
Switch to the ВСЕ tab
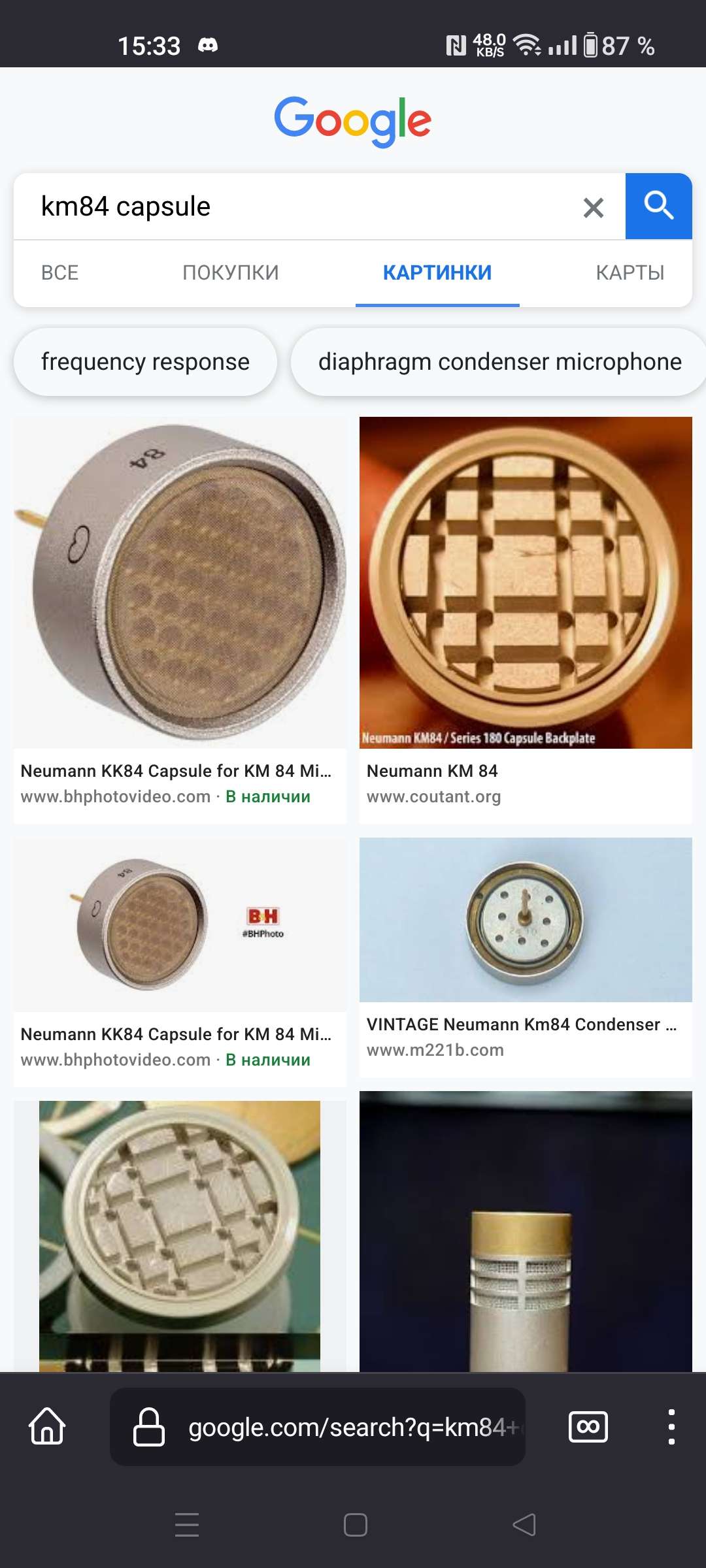click(59, 272)
